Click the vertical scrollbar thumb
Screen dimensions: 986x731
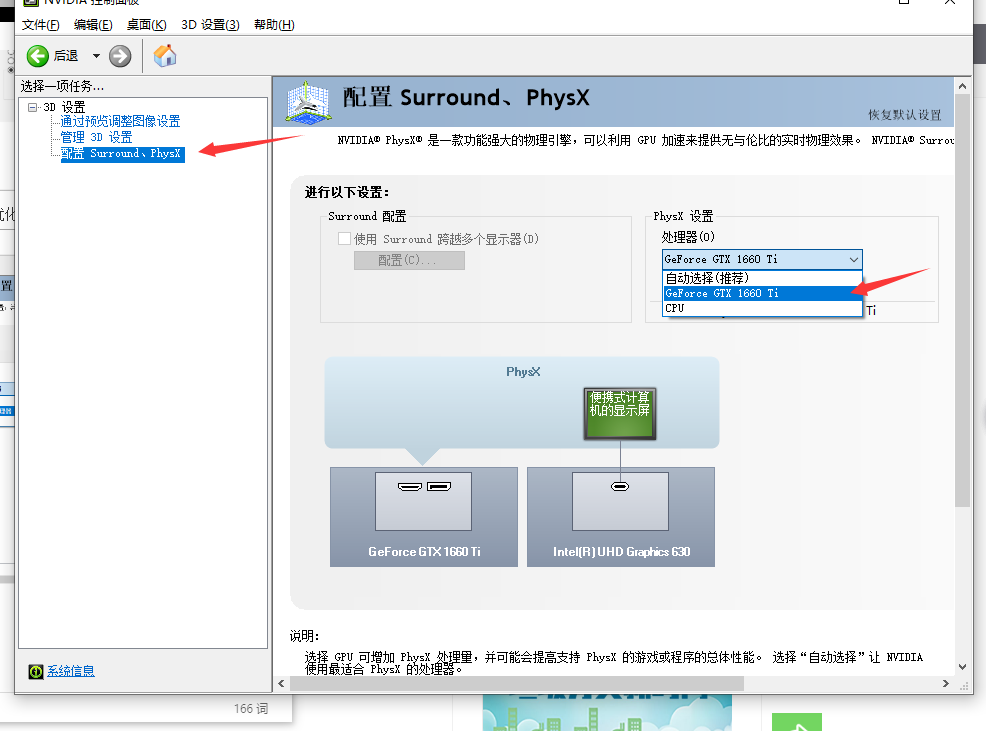(x=962, y=300)
